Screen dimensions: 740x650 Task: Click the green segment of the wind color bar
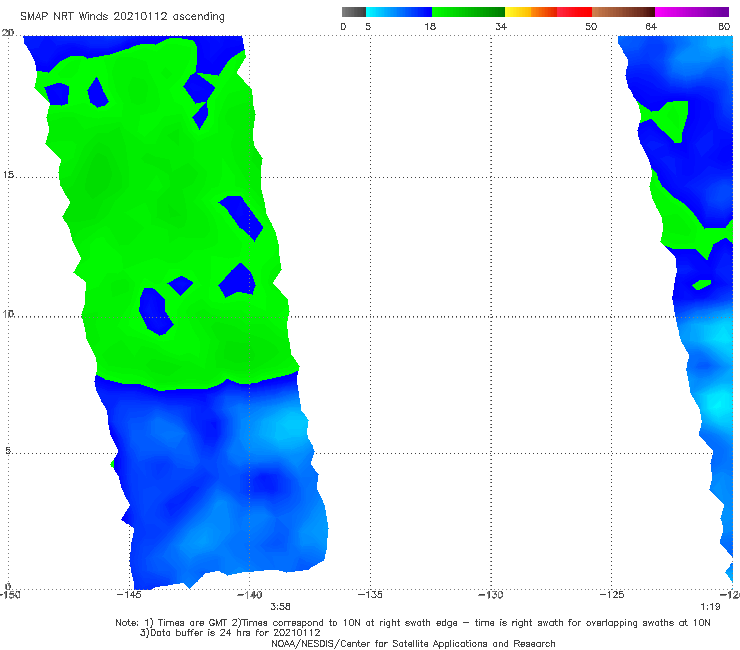[x=468, y=12]
